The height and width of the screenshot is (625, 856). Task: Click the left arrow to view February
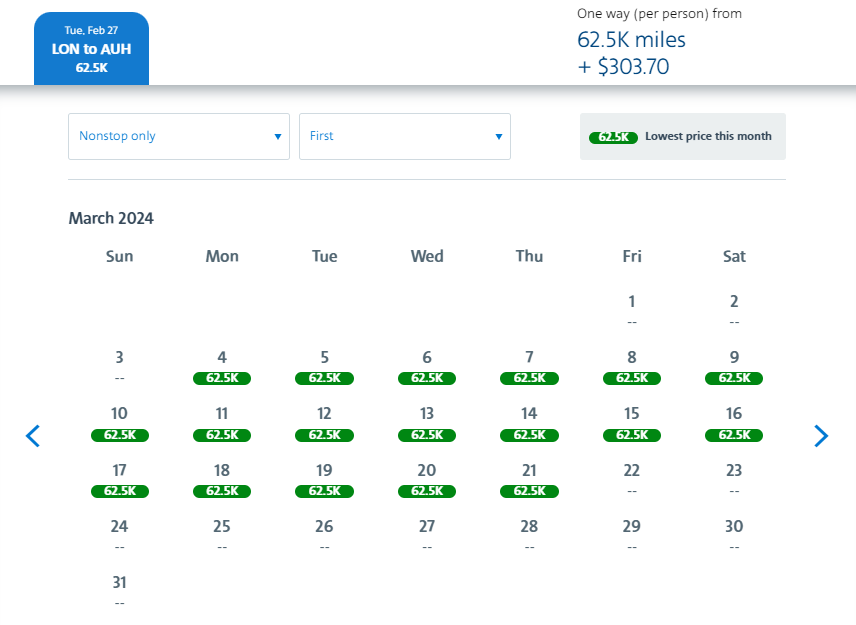click(33, 436)
